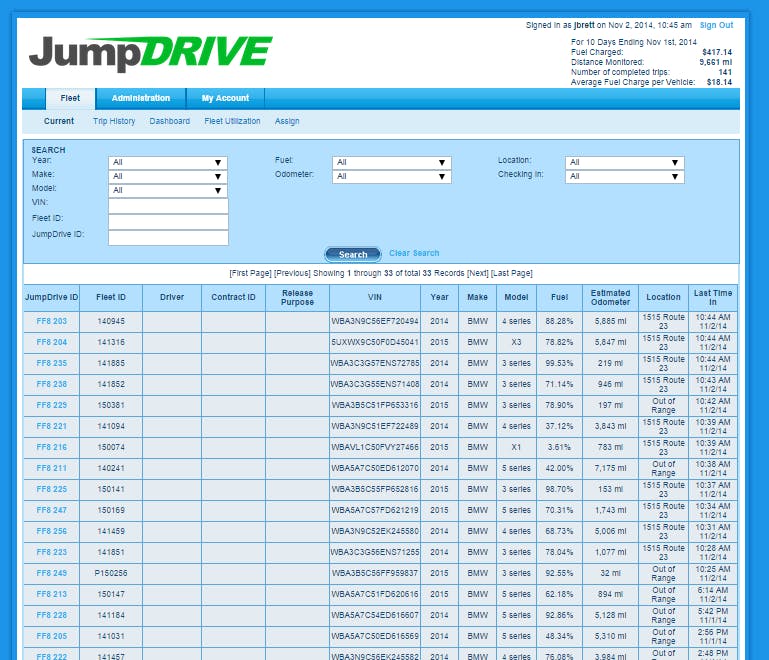
Task: Sort table by Estimated Odometer column
Action: [610, 297]
